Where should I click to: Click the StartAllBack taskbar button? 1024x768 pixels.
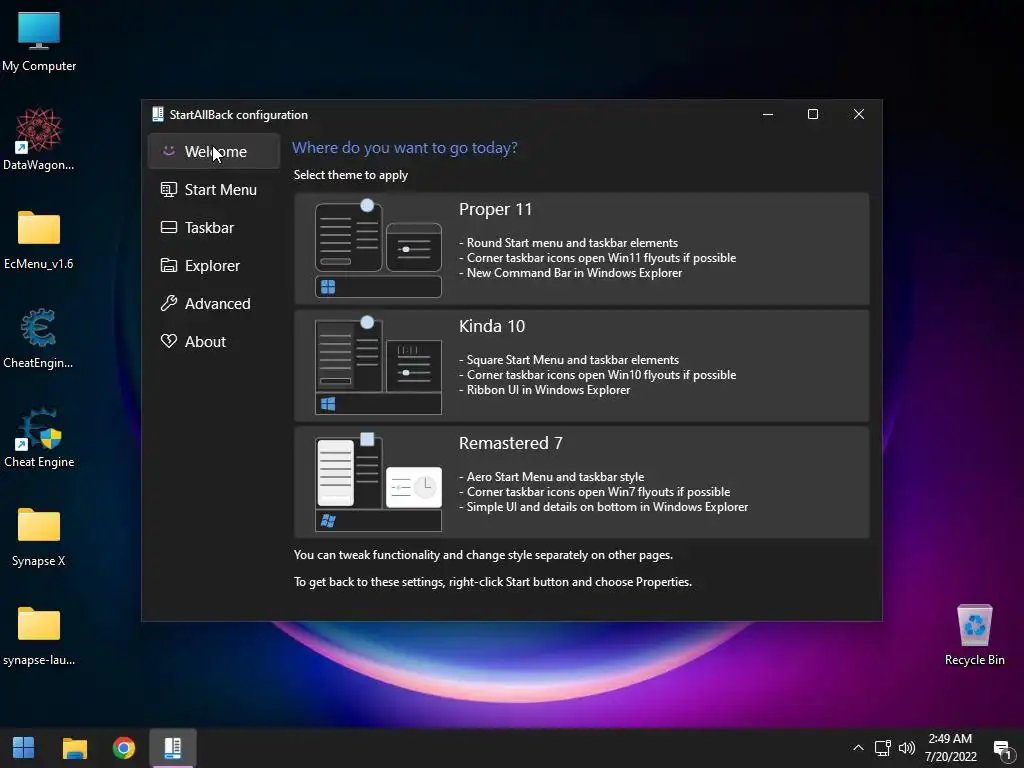[172, 747]
